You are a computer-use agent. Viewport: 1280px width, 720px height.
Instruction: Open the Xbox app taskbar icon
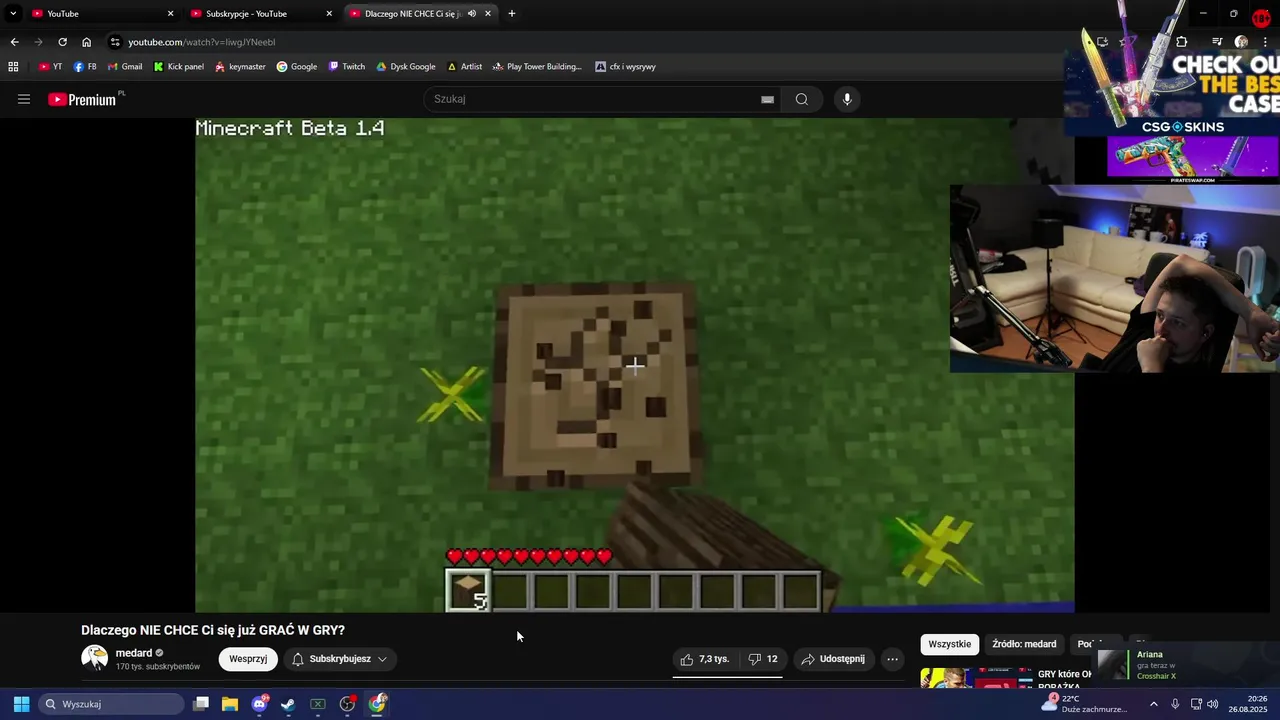318,704
